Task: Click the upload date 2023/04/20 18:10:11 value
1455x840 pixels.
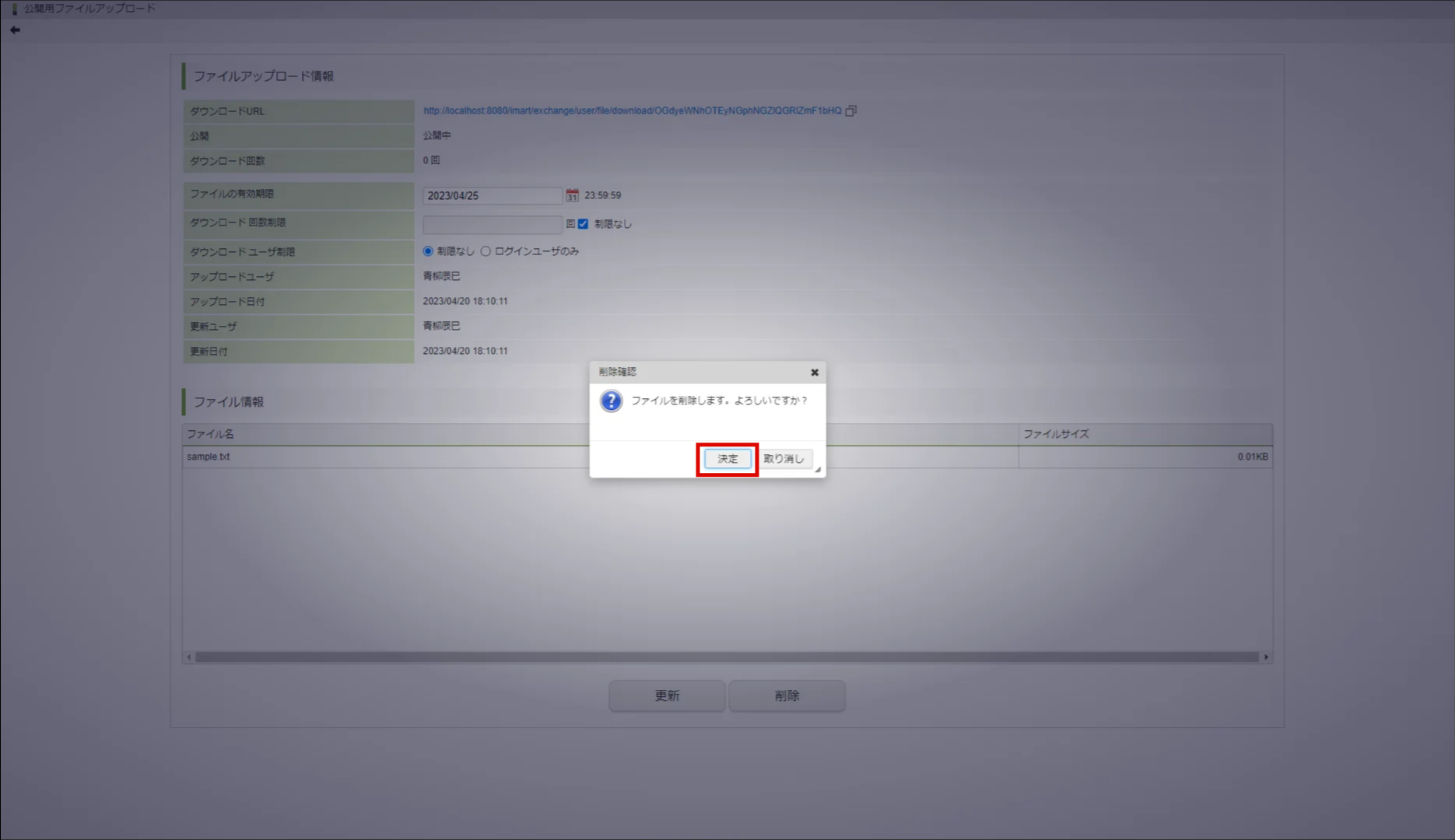Action: pos(465,301)
